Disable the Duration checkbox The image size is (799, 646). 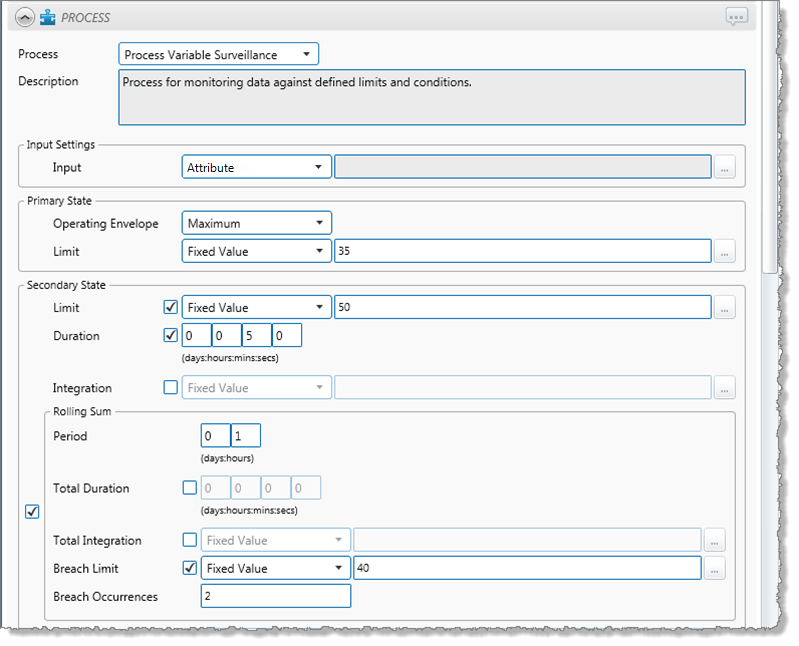[170, 336]
